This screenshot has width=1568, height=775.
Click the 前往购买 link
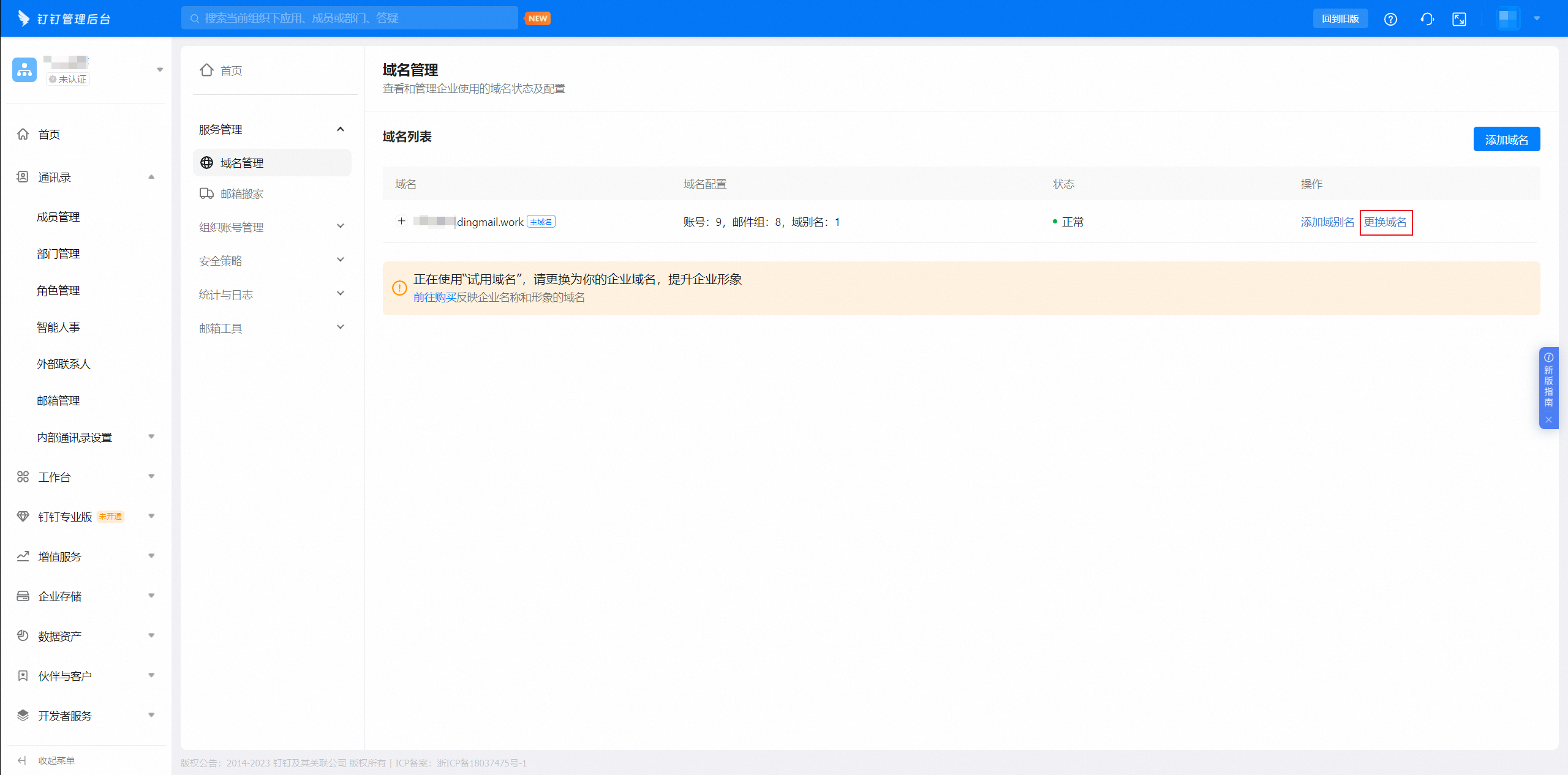435,298
